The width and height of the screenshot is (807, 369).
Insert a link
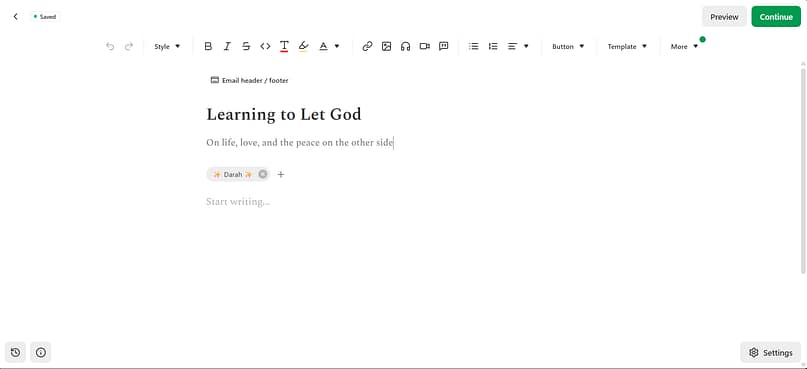coord(367,46)
